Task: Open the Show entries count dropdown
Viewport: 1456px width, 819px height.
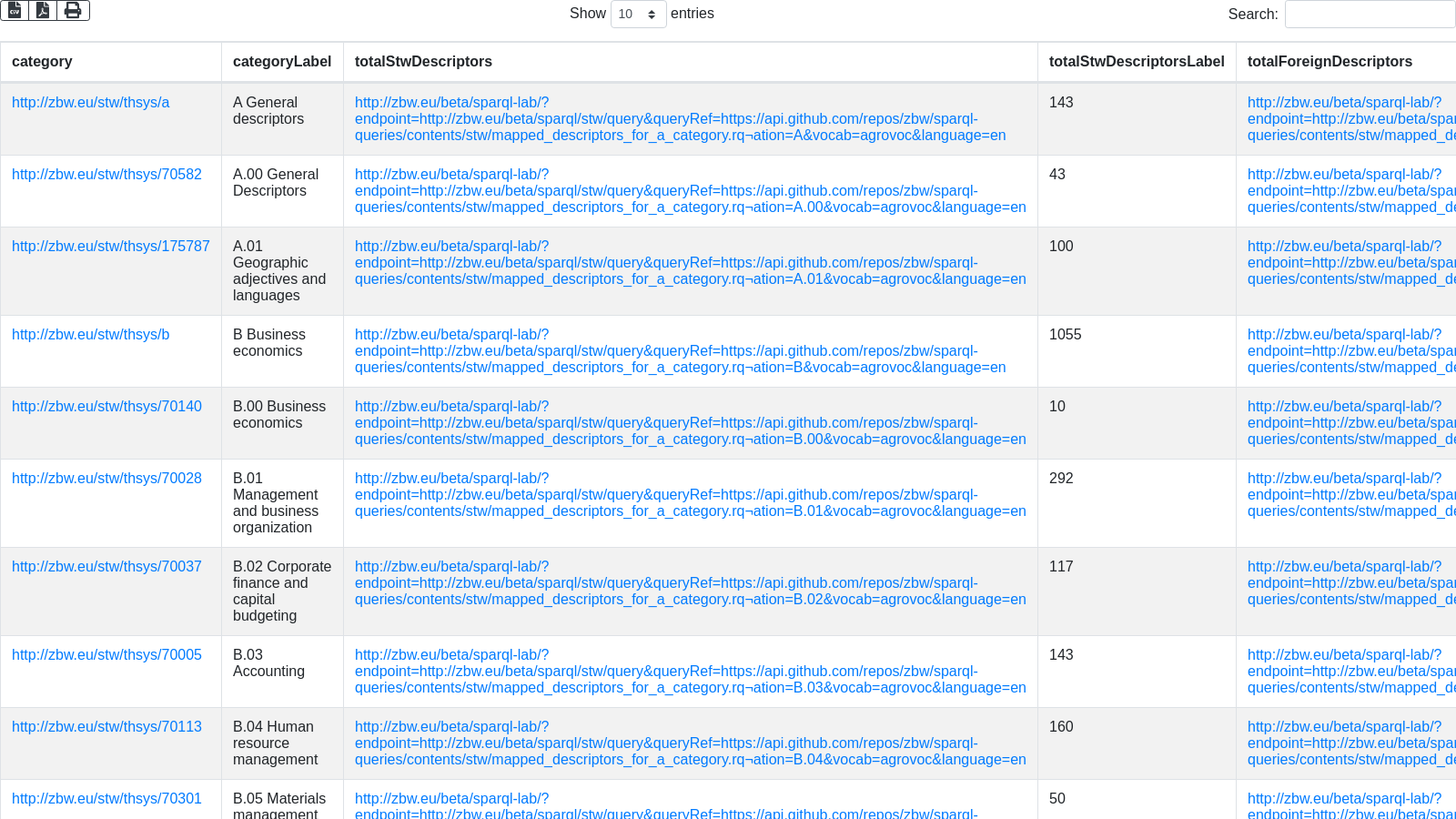Action: (x=638, y=14)
